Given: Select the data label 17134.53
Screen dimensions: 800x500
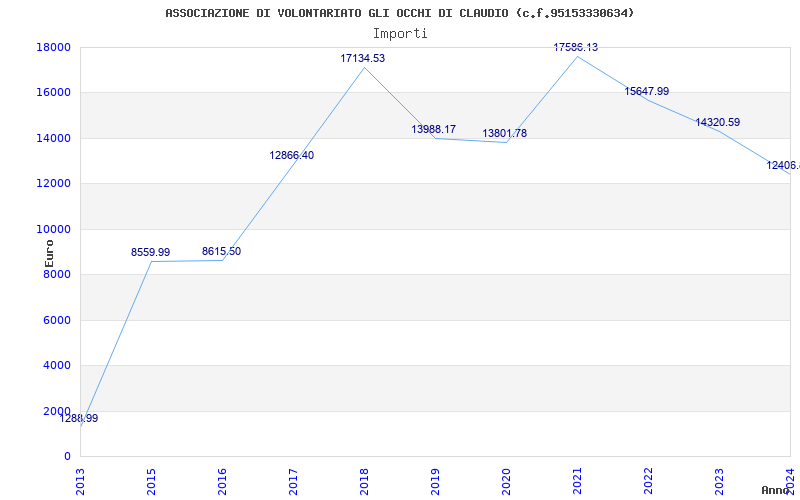Looking at the screenshot, I should coord(363,59).
